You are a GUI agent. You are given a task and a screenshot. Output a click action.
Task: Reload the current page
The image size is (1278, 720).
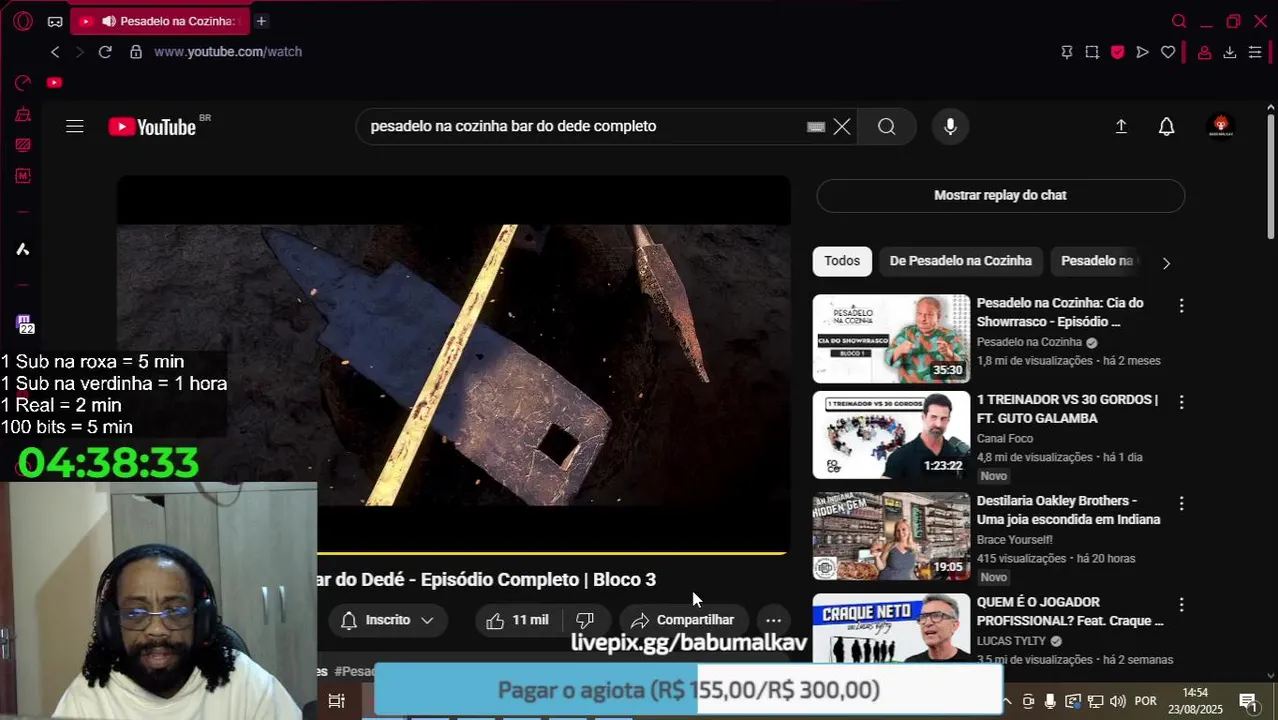click(105, 52)
